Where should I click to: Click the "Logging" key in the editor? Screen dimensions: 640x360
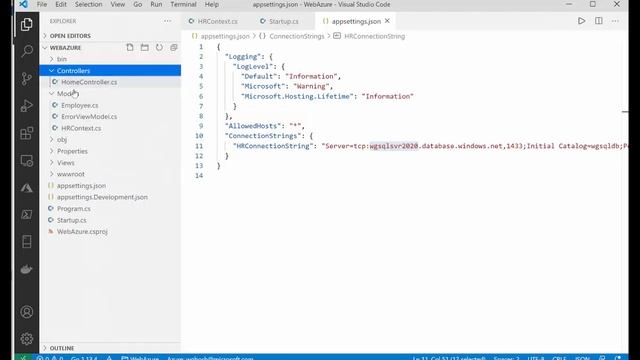click(x=243, y=57)
